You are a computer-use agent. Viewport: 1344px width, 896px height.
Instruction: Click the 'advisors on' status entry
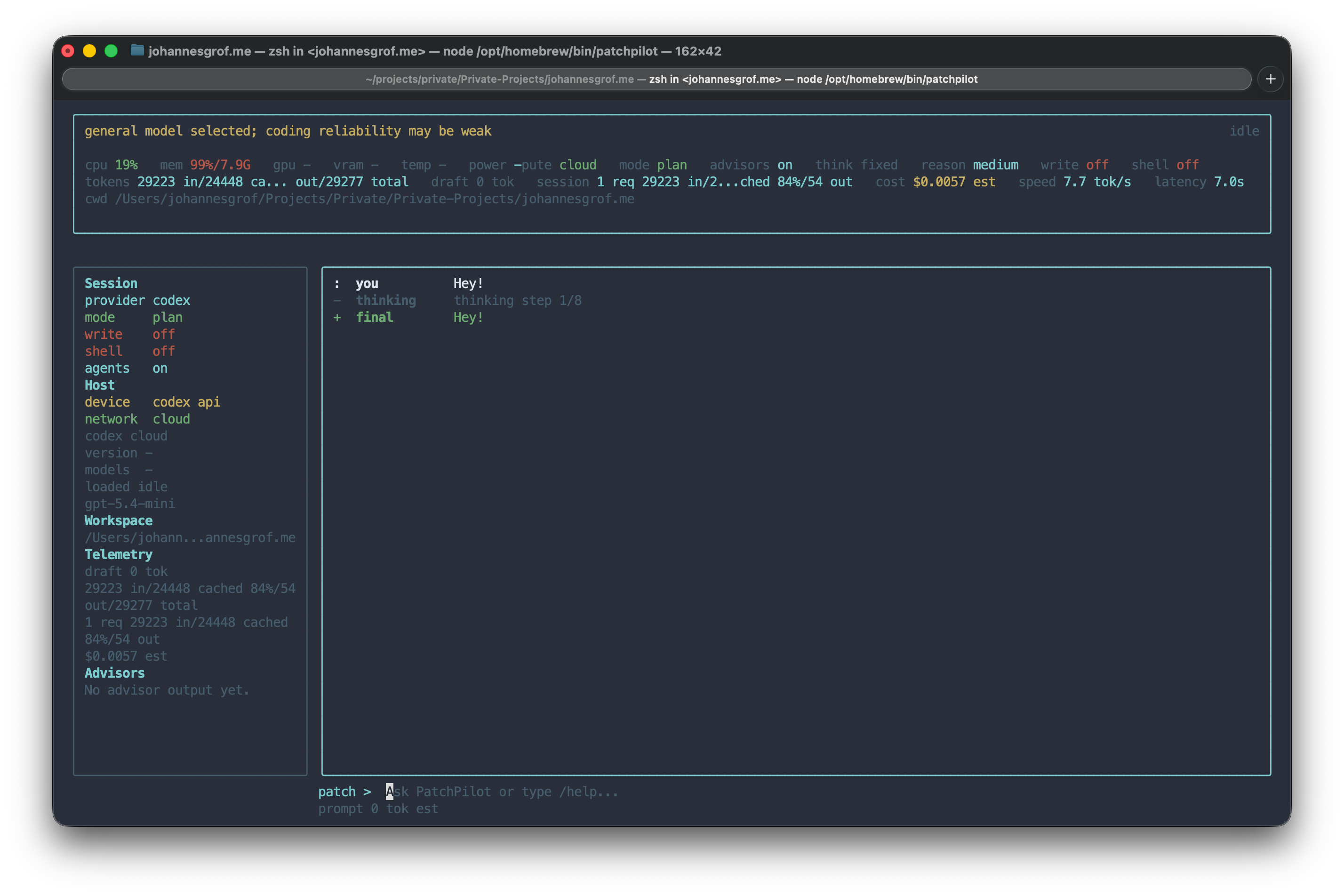(751, 165)
